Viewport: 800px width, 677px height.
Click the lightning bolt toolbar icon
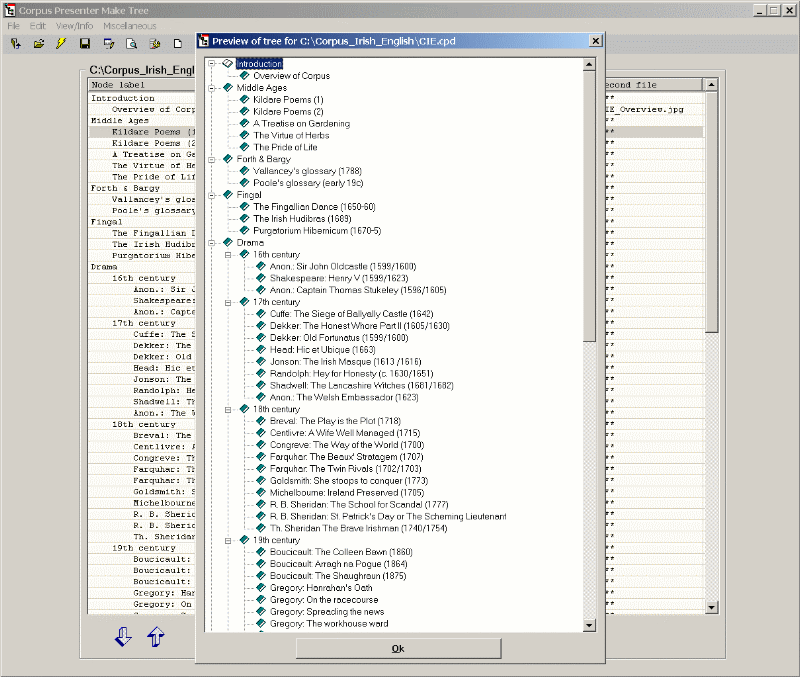click(62, 44)
